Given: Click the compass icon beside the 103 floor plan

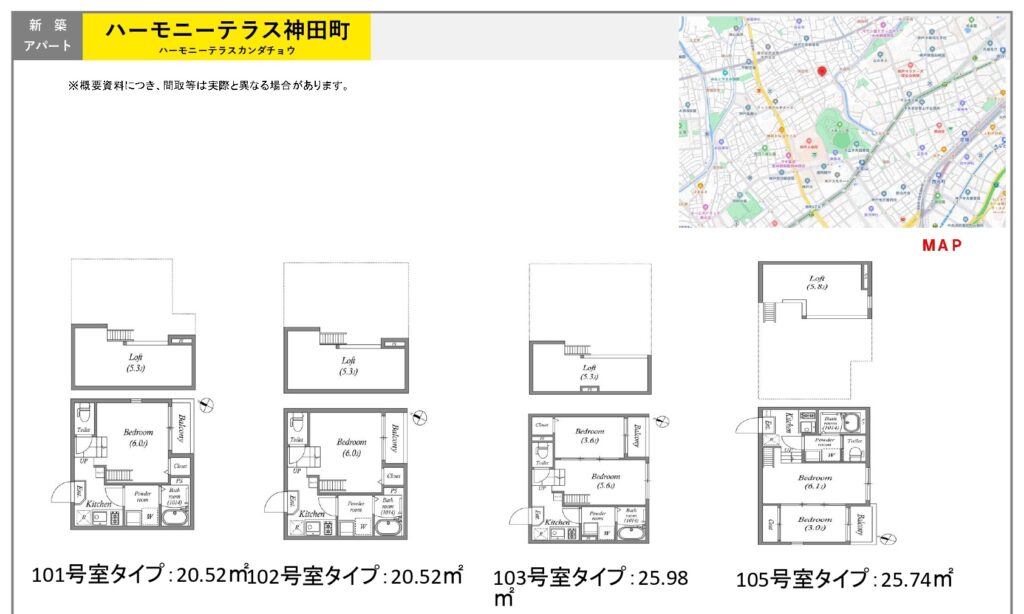Looking at the screenshot, I should pyautogui.click(x=661, y=420).
